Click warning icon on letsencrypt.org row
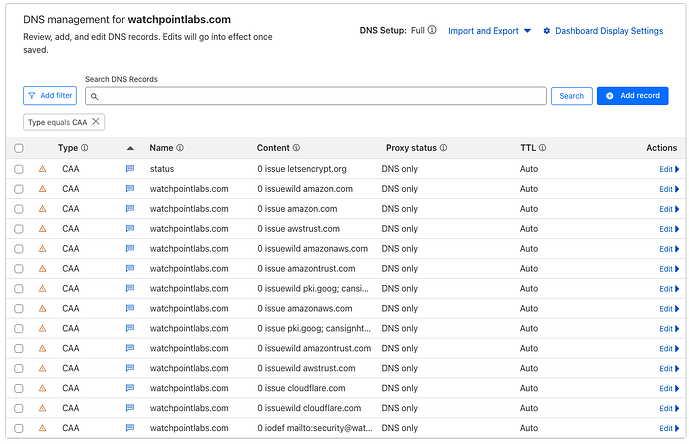This screenshot has width=689, height=444. (42, 169)
